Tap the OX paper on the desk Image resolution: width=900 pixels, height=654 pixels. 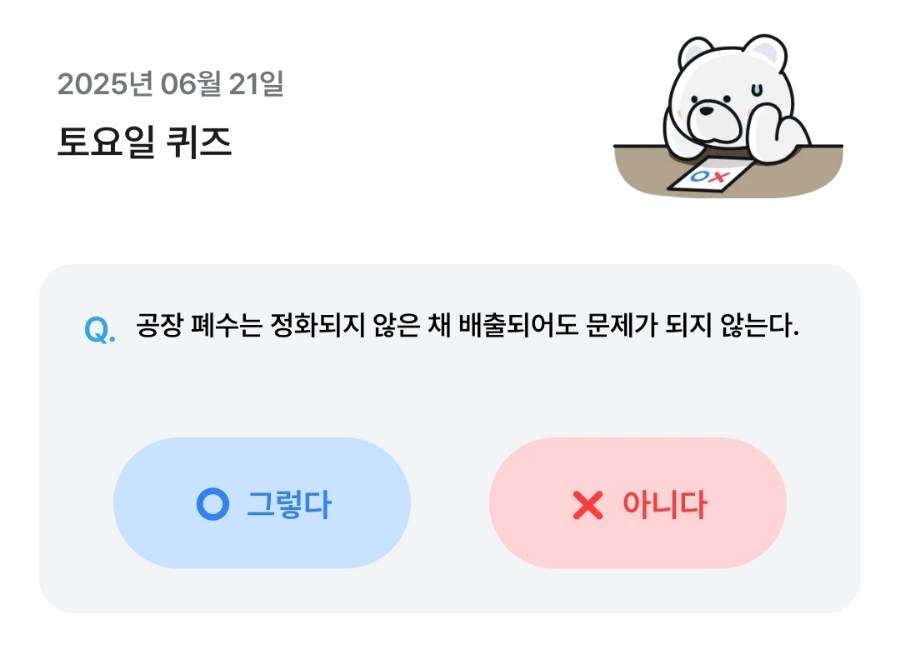click(x=711, y=174)
